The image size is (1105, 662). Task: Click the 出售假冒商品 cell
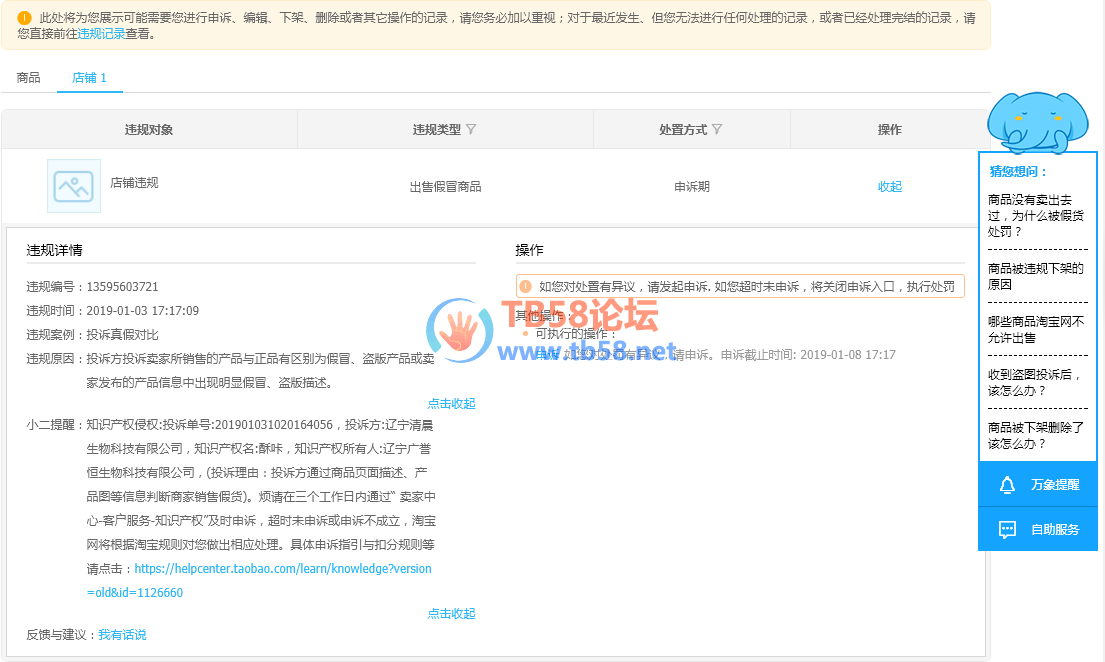(445, 186)
